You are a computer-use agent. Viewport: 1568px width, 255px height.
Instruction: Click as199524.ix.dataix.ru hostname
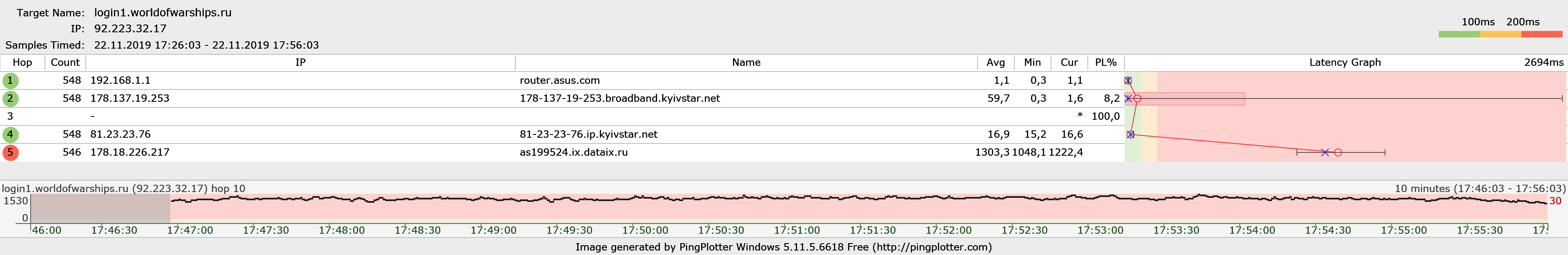coord(573,152)
